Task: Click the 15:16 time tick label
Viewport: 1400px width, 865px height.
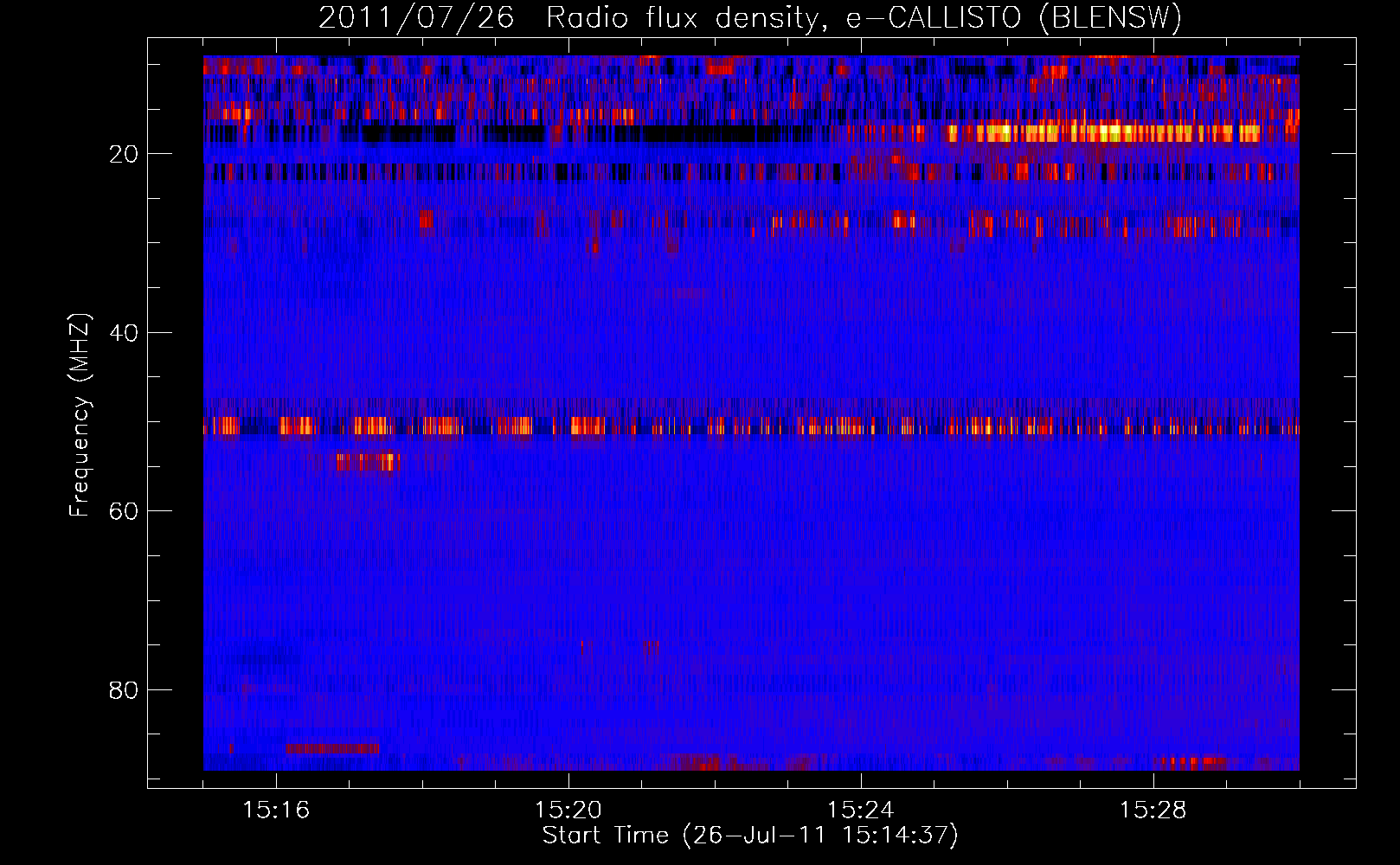Action: (276, 811)
